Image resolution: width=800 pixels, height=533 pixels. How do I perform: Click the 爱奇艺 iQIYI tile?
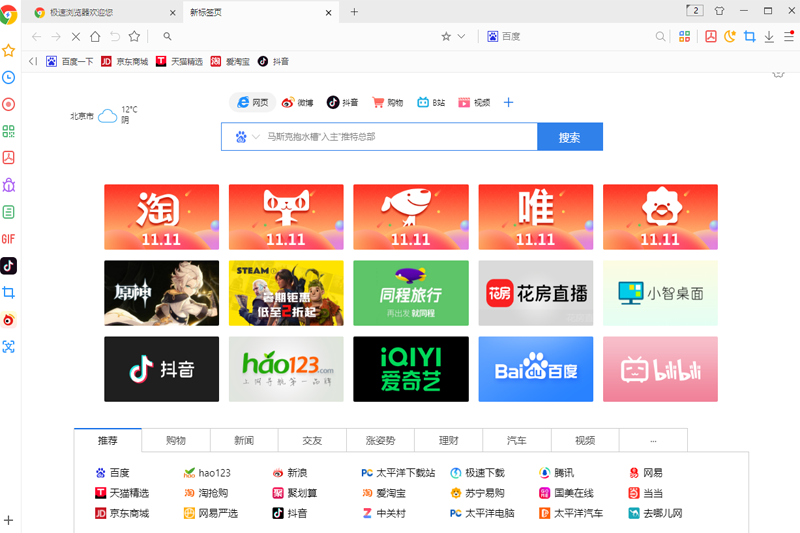pyautogui.click(x=411, y=369)
